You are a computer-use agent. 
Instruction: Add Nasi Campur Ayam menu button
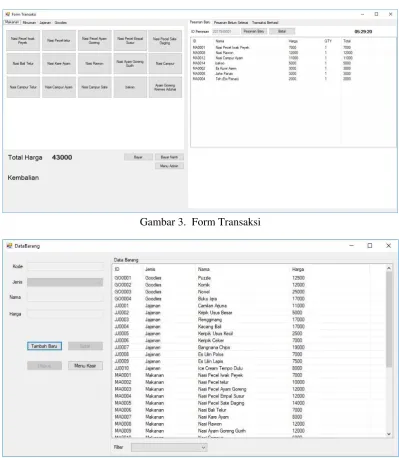click(x=59, y=87)
